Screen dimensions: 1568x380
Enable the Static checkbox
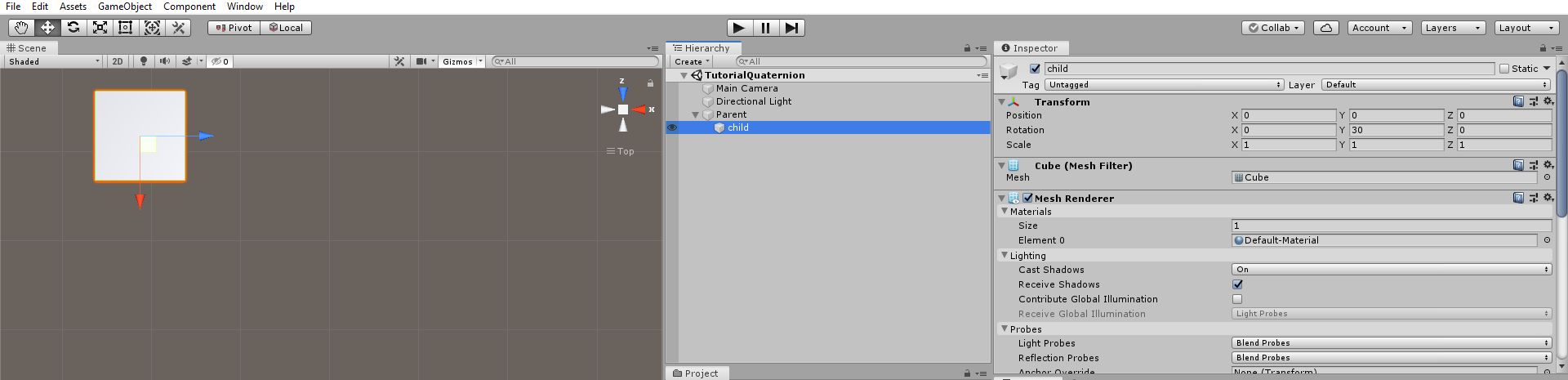tap(1504, 69)
